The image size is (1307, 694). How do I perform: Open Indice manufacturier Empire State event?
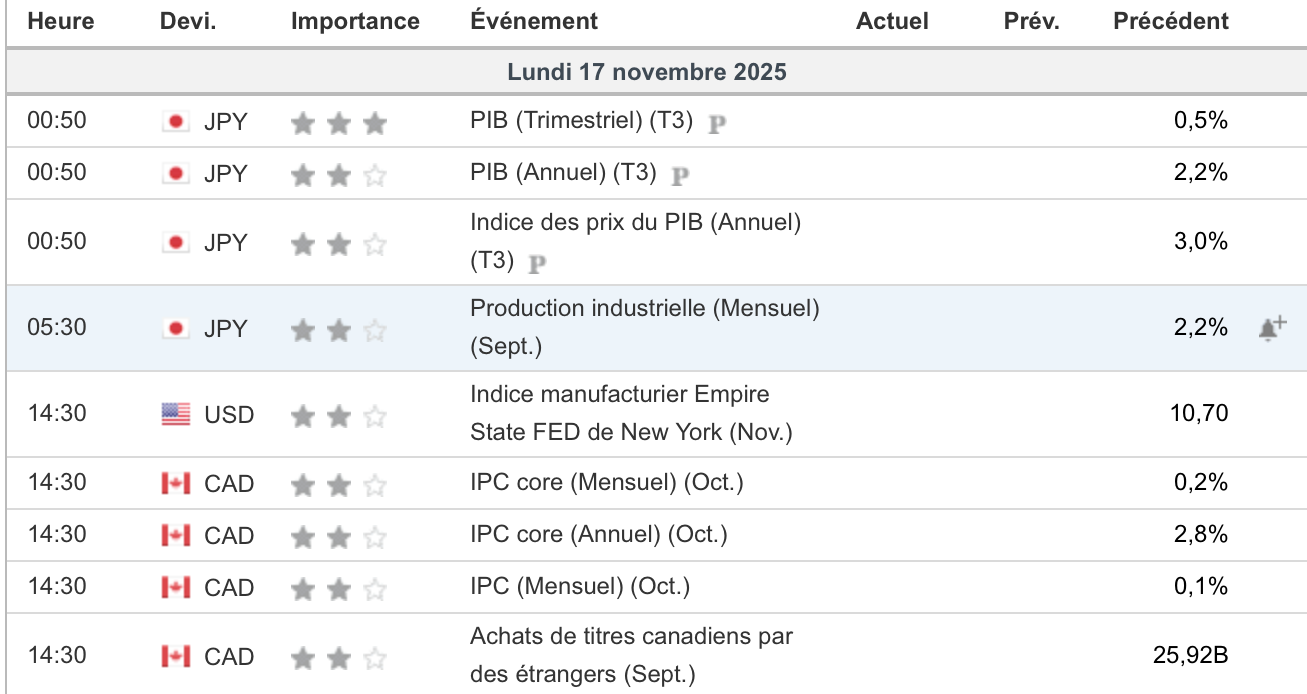click(620, 413)
